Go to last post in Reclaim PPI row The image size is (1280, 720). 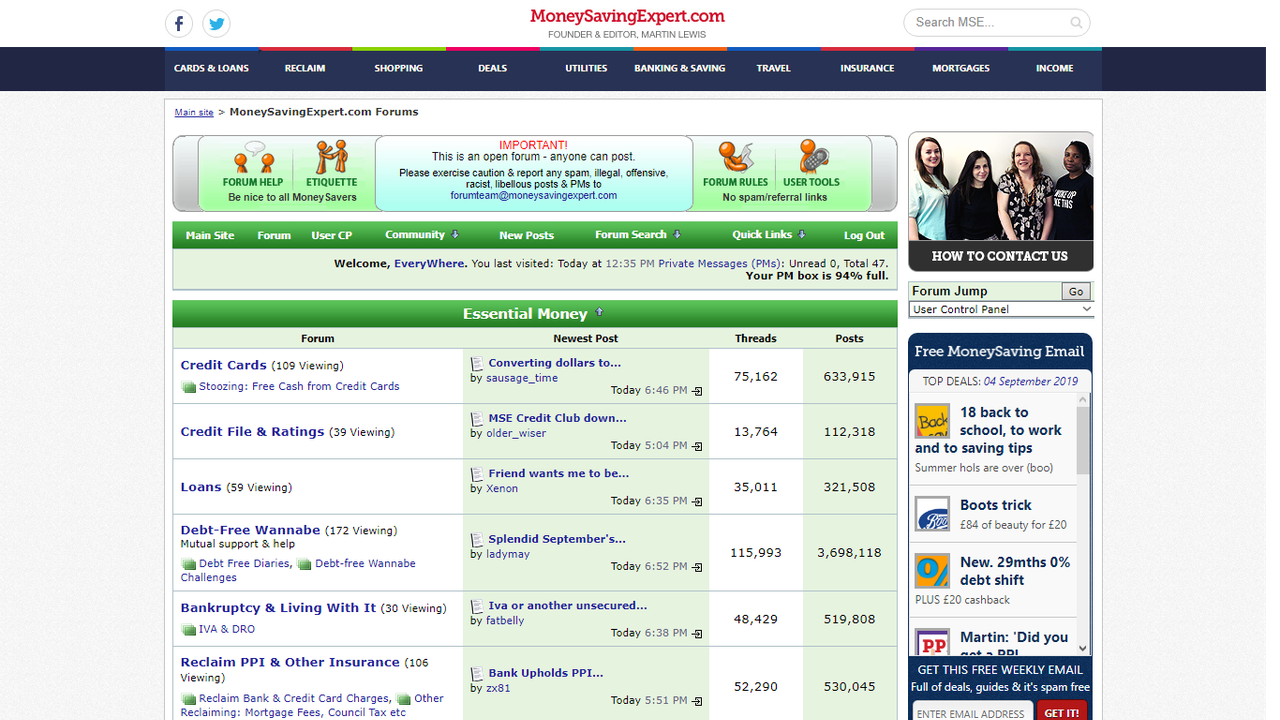click(x=697, y=701)
